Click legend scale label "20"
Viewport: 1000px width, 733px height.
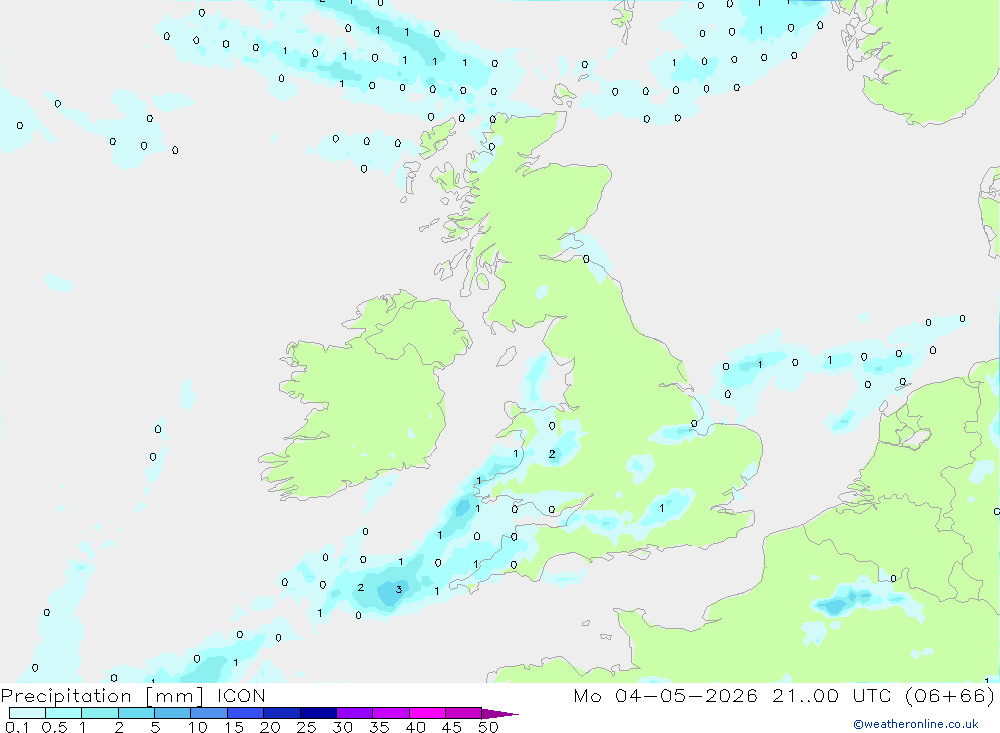[x=270, y=727]
